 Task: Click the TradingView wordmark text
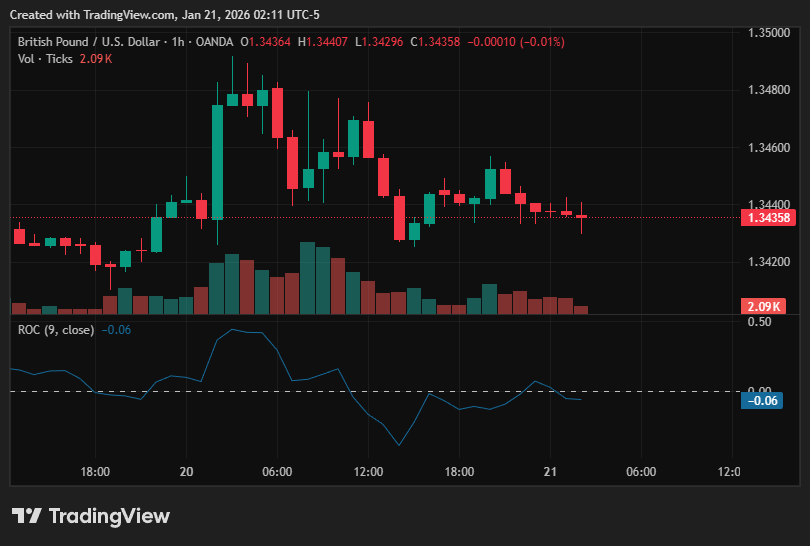[109, 516]
